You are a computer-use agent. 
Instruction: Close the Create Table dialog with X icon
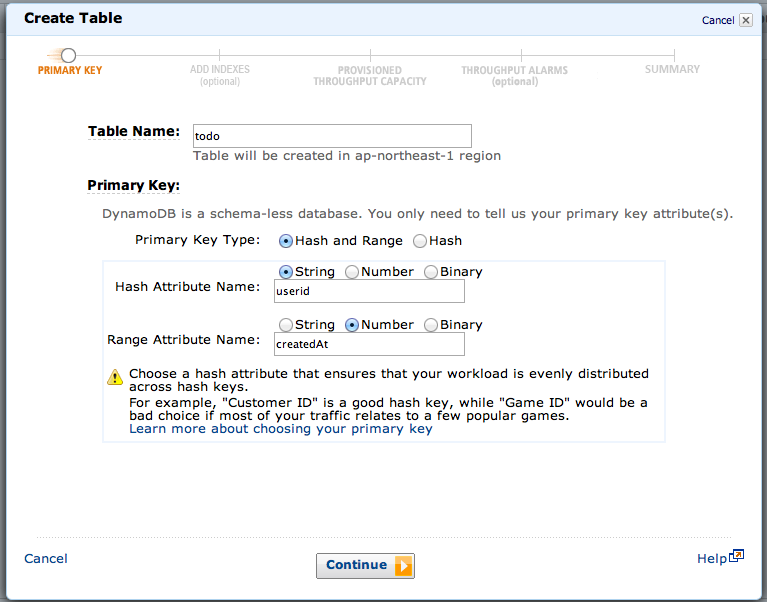[745, 20]
